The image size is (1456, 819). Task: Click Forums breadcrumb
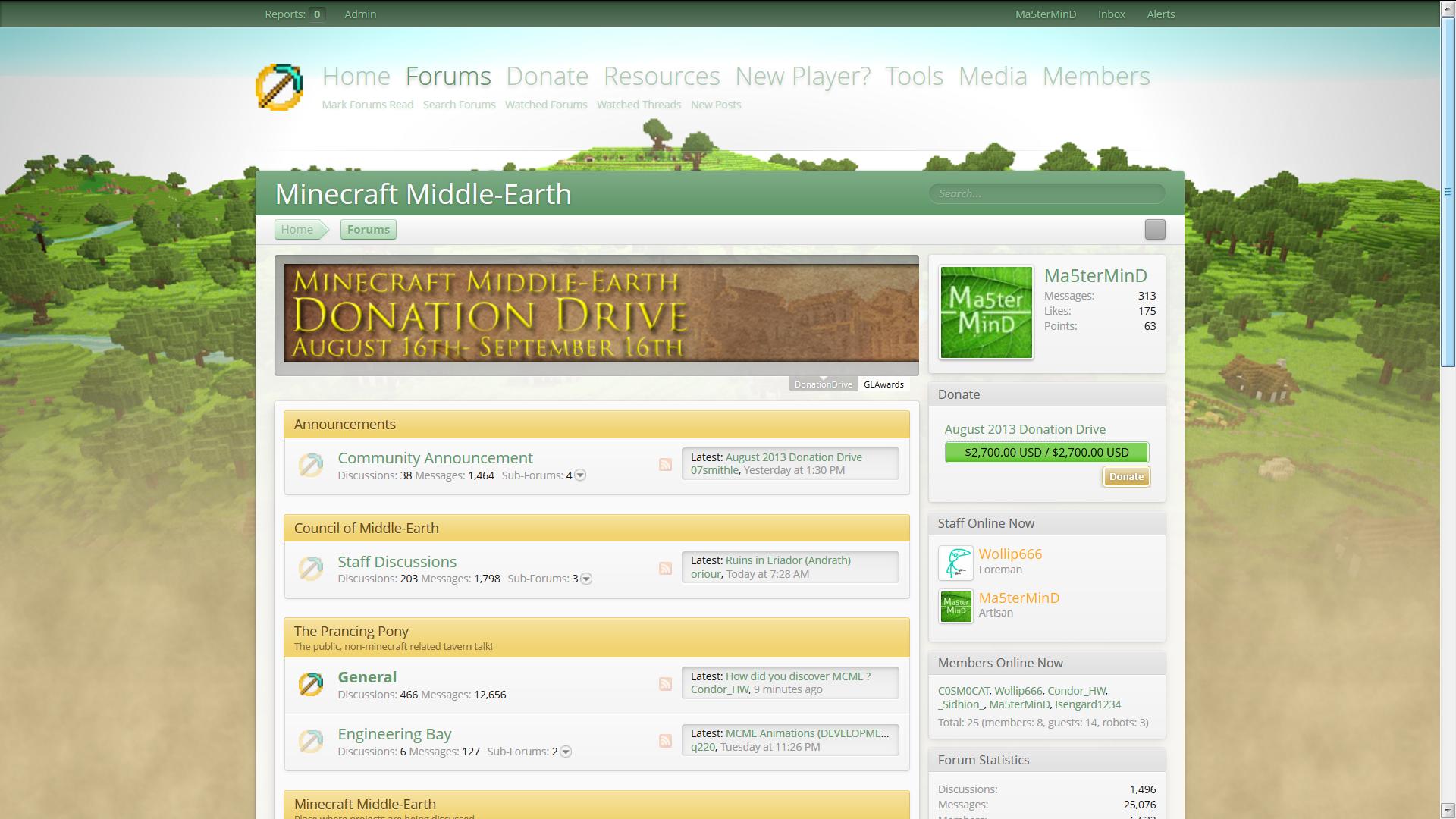click(369, 230)
